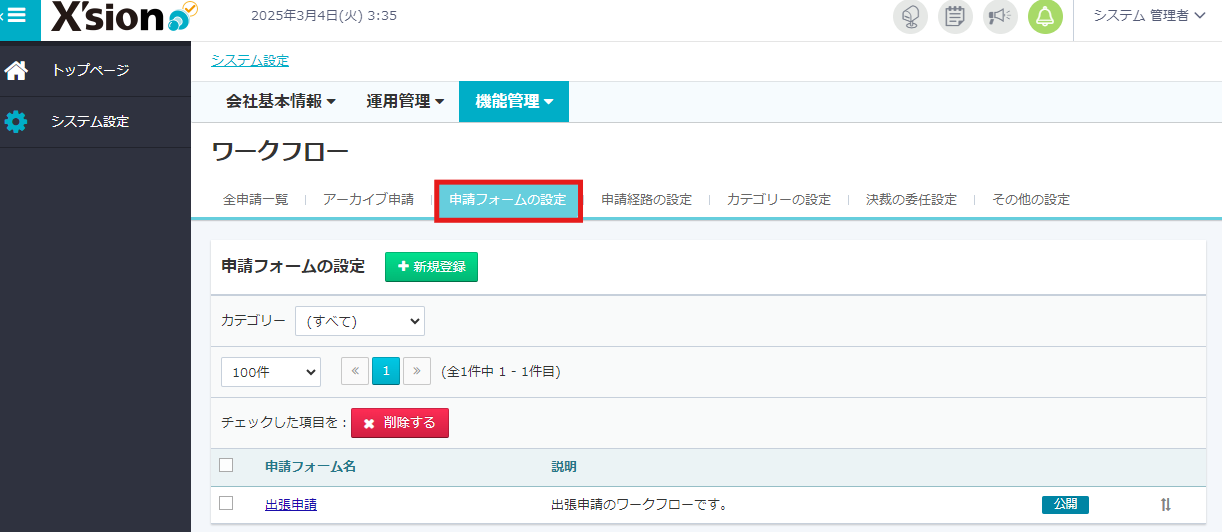Open the システム 管理者 user dropdown

tap(1149, 16)
